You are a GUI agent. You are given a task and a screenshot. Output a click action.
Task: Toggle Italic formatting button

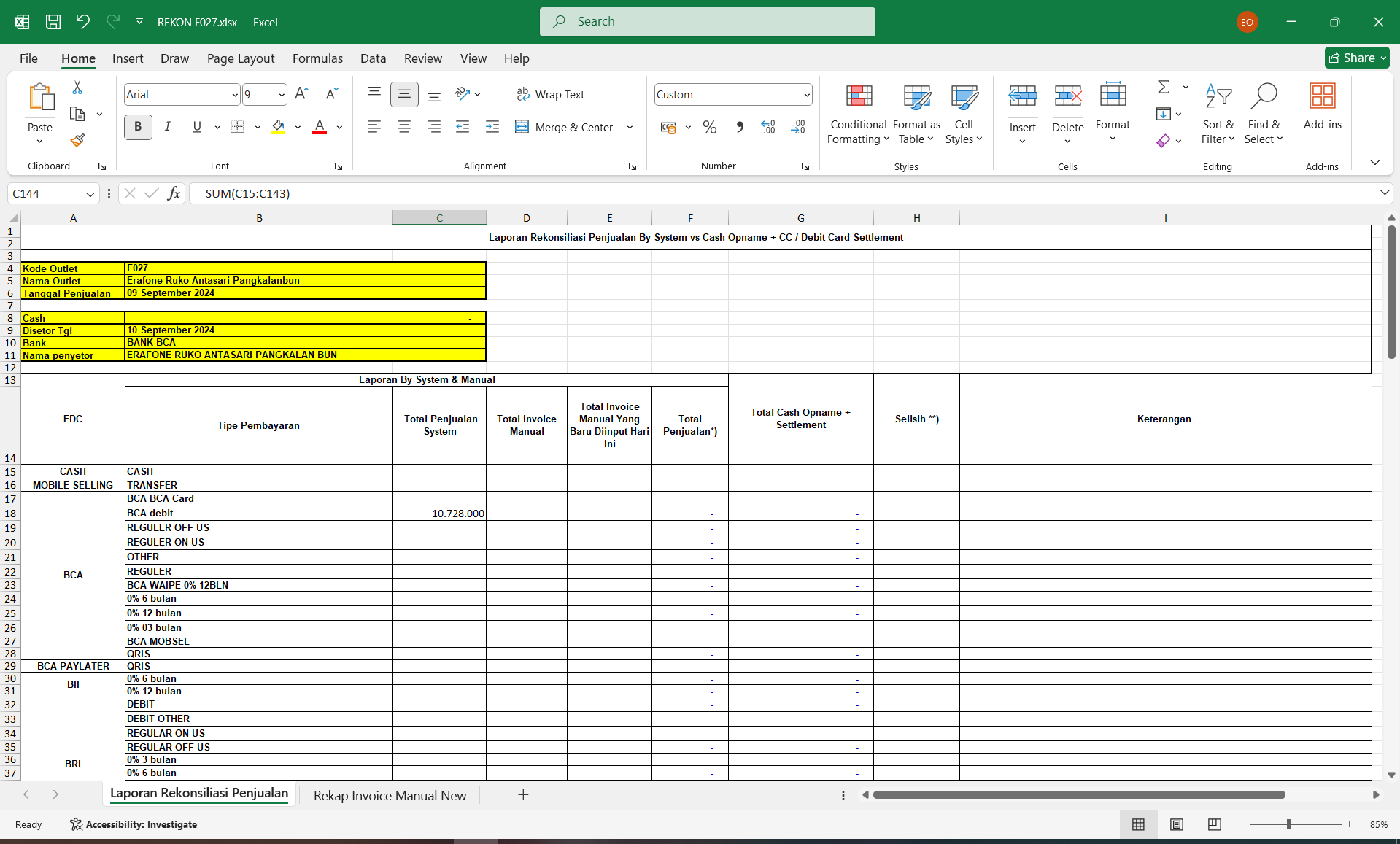point(168,127)
